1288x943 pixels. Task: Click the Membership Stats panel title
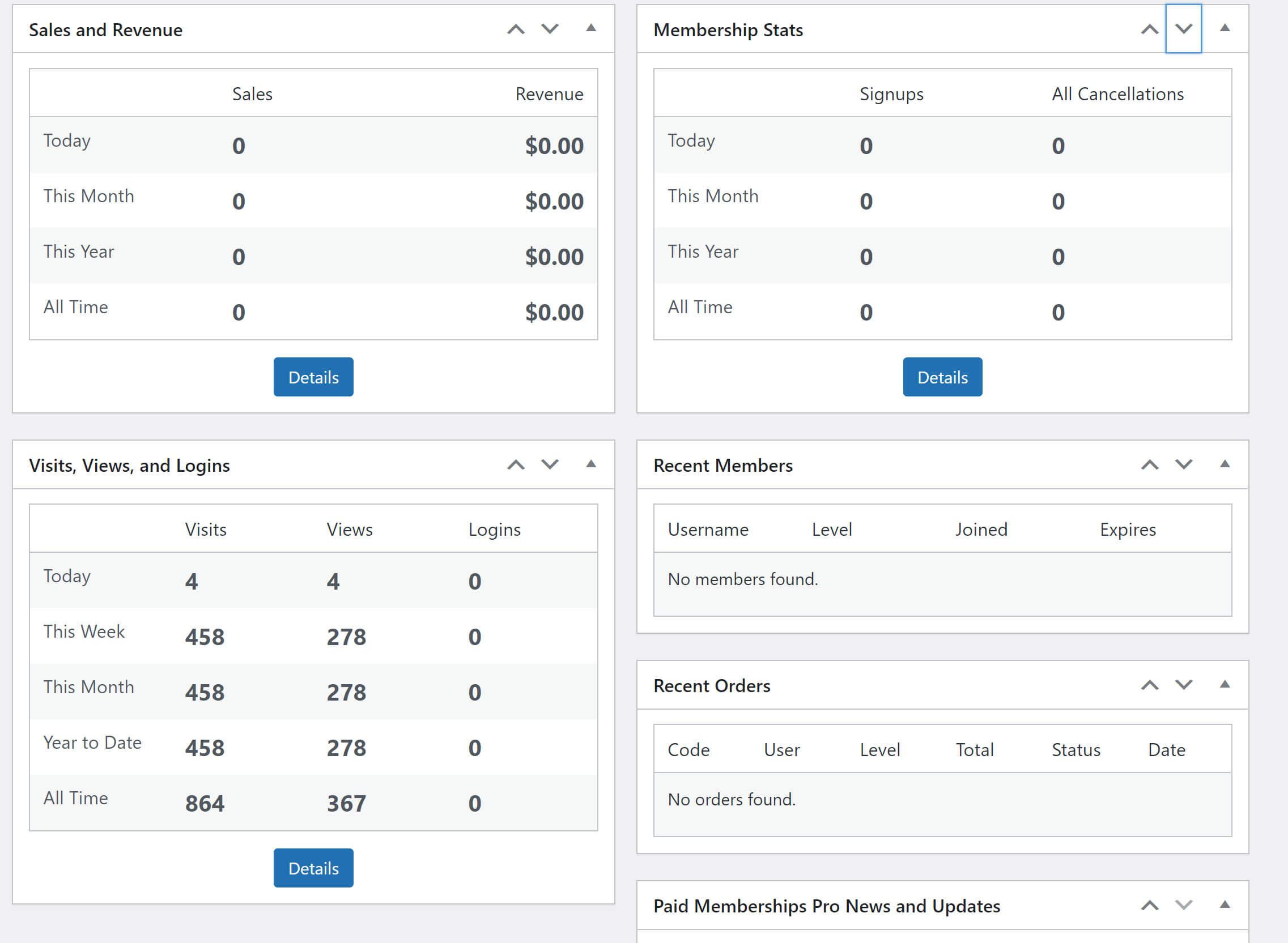[728, 29]
